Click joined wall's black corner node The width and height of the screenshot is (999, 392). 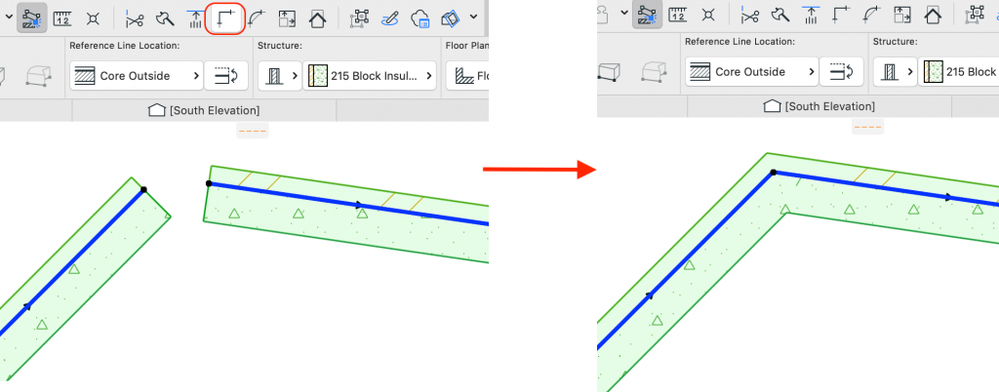tap(773, 172)
